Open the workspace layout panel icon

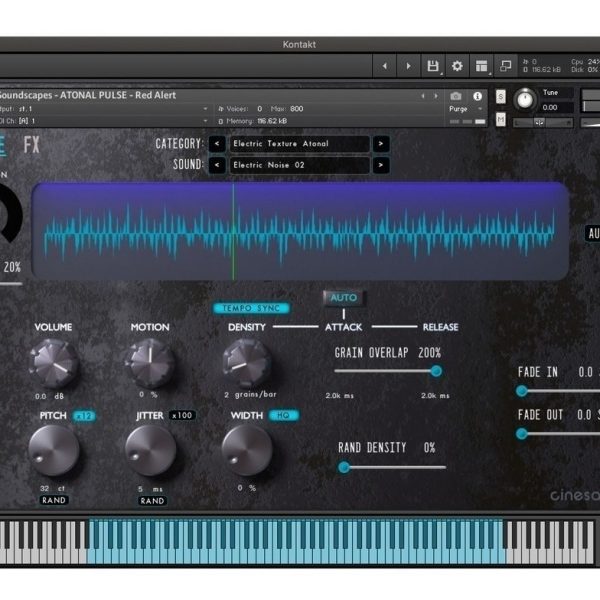pos(481,66)
